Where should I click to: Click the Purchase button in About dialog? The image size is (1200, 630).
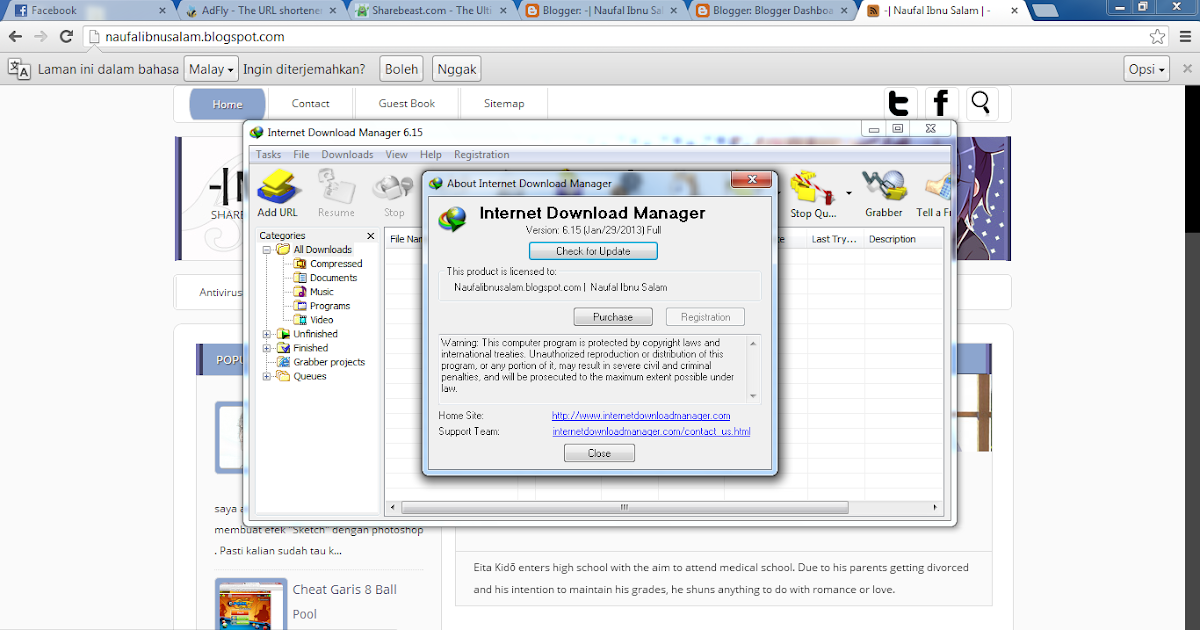click(613, 317)
